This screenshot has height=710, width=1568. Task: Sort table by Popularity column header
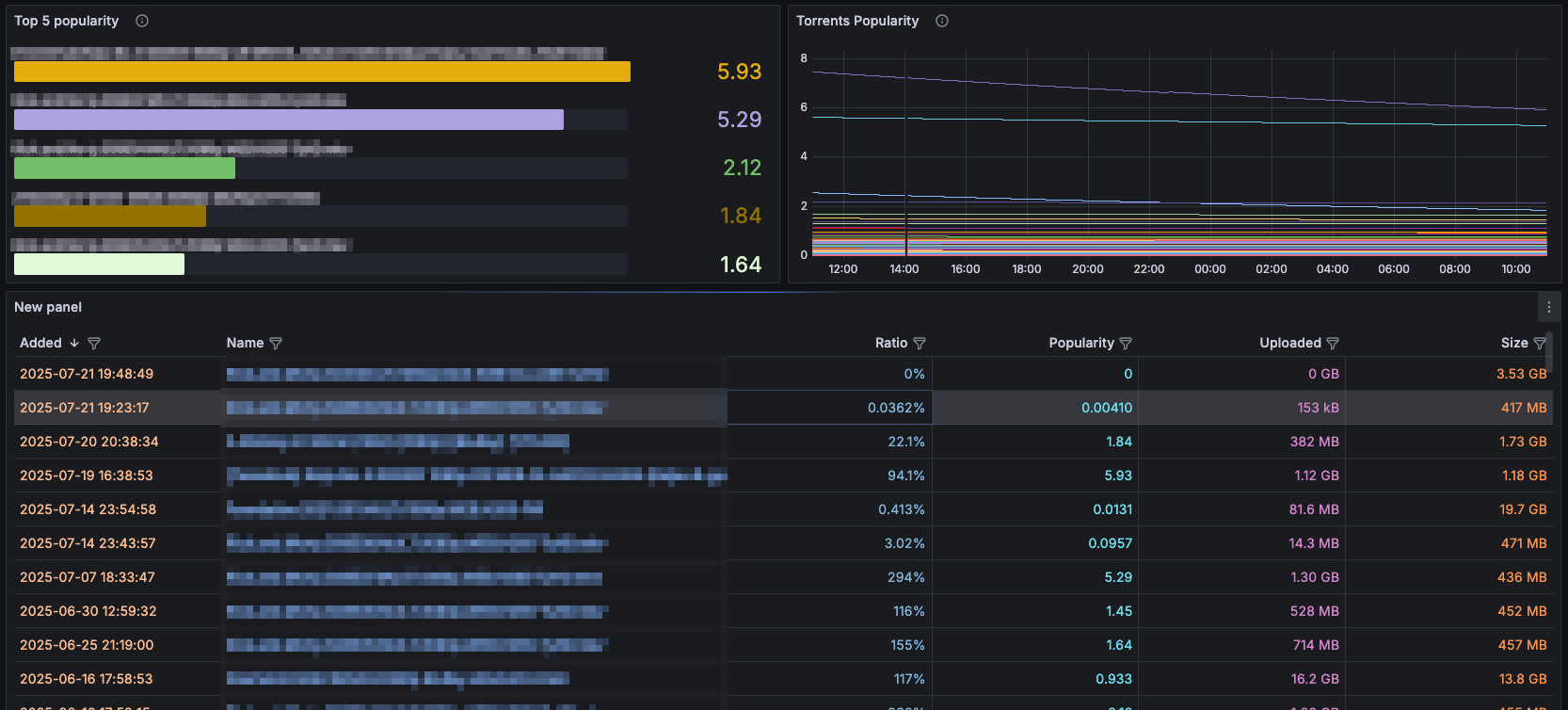point(1080,344)
